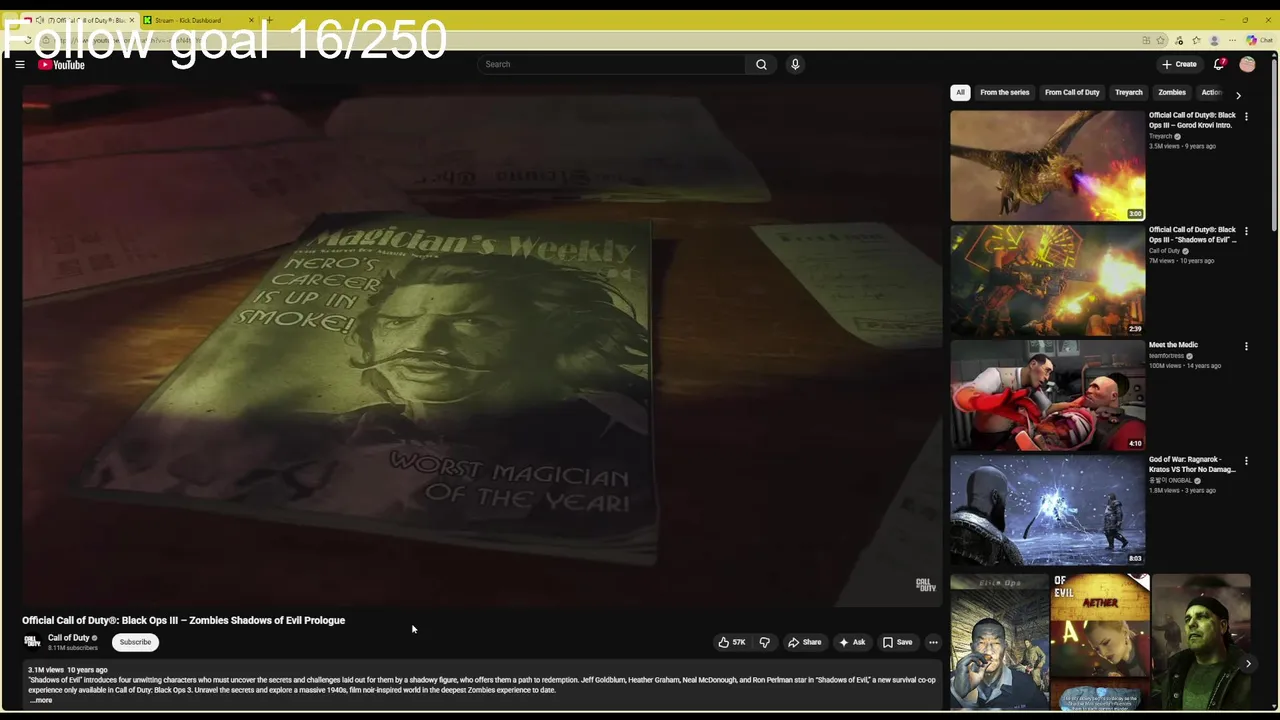Click the God of War Ragnarok title

pos(1192,464)
